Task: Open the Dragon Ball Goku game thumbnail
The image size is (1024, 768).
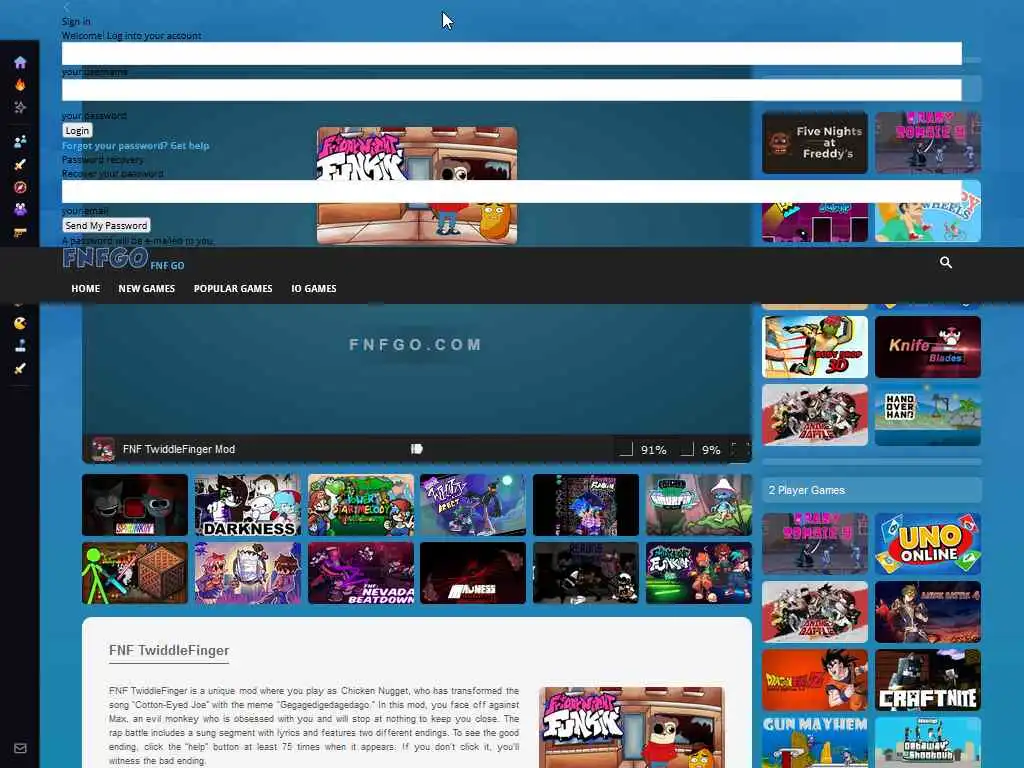Action: pos(814,680)
